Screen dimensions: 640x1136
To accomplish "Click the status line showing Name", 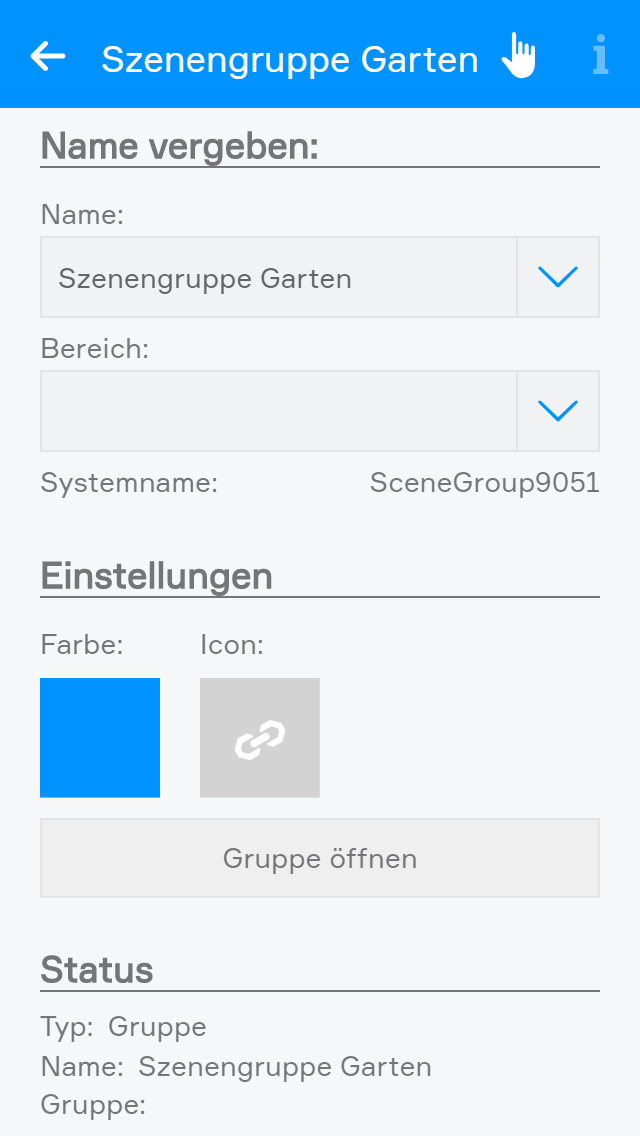I will (236, 1067).
